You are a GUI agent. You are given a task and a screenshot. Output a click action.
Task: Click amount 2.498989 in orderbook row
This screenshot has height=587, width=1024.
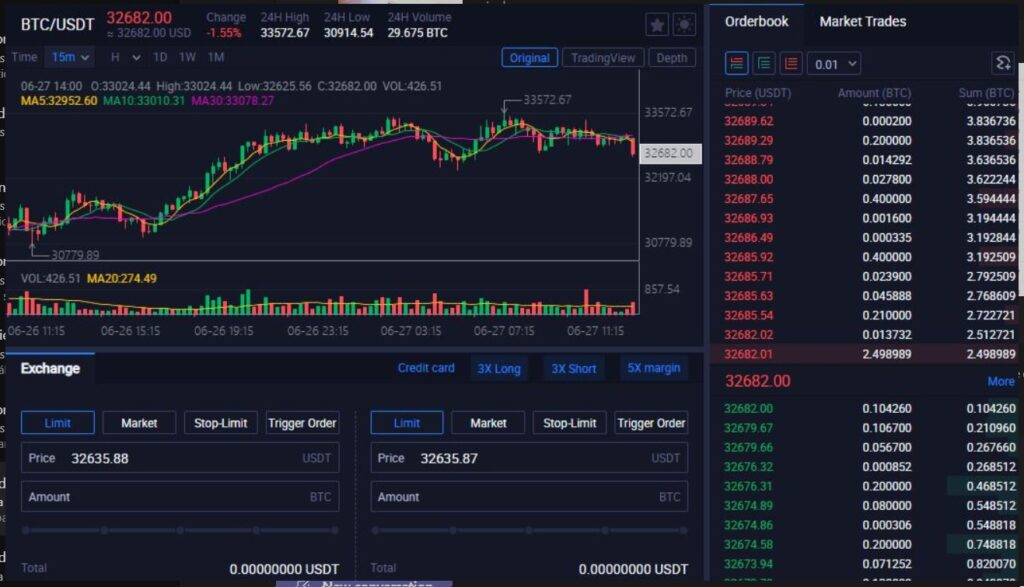(887, 355)
